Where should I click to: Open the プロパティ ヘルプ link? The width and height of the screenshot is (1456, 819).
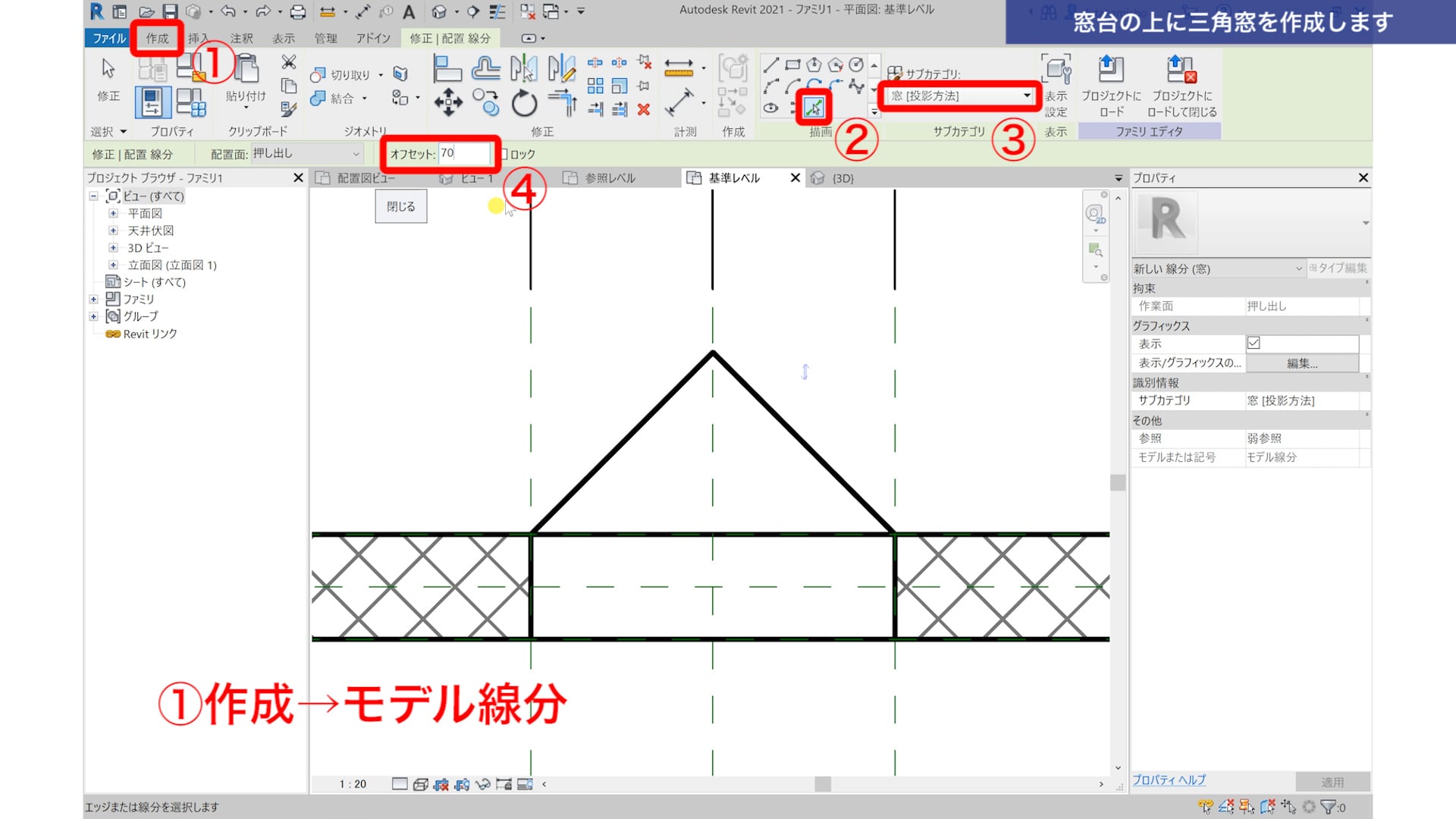[1168, 780]
